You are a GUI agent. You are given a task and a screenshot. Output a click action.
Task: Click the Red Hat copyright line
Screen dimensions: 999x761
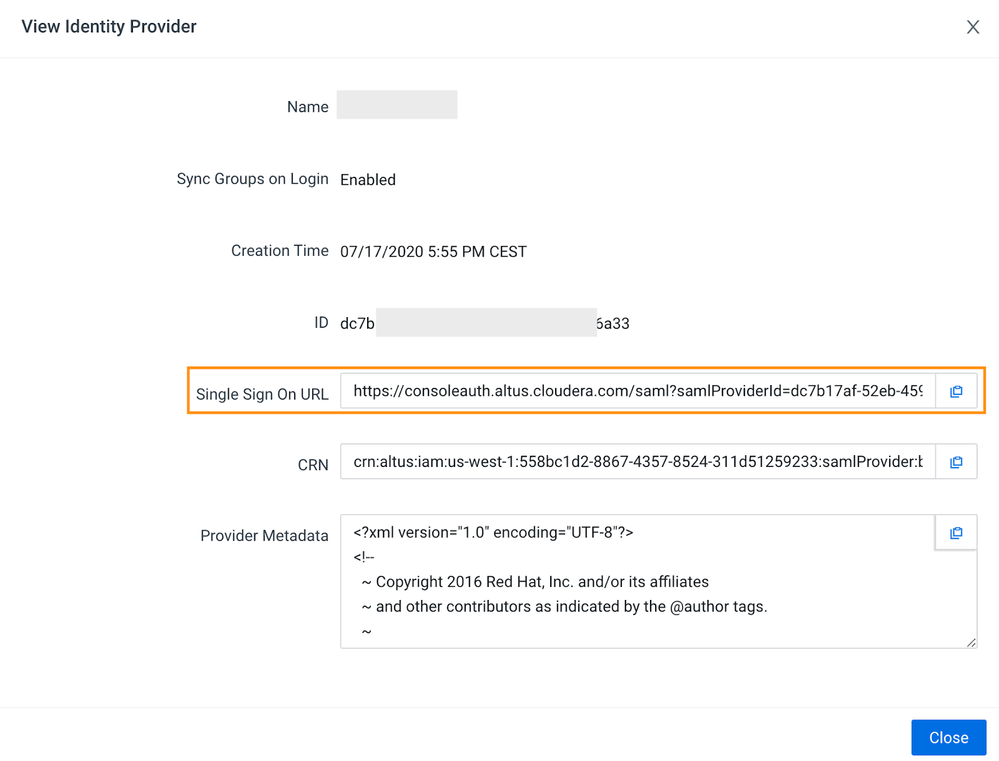click(535, 582)
